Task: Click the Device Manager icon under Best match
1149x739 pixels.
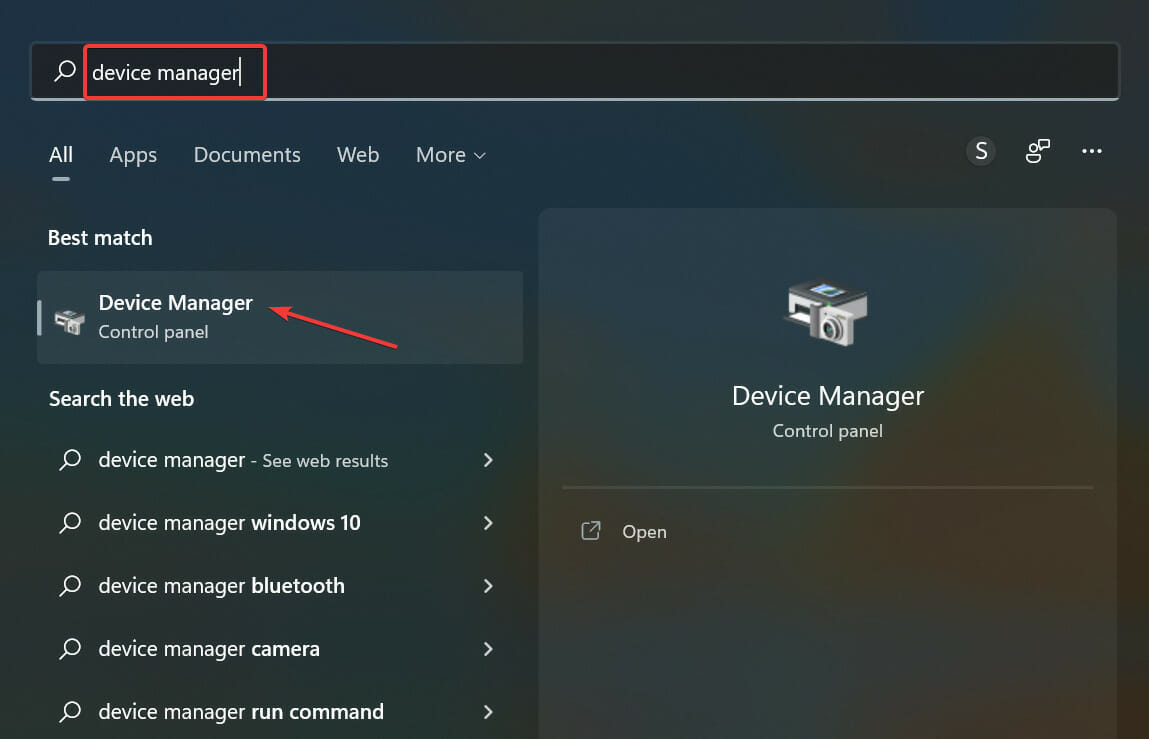Action: (69, 317)
